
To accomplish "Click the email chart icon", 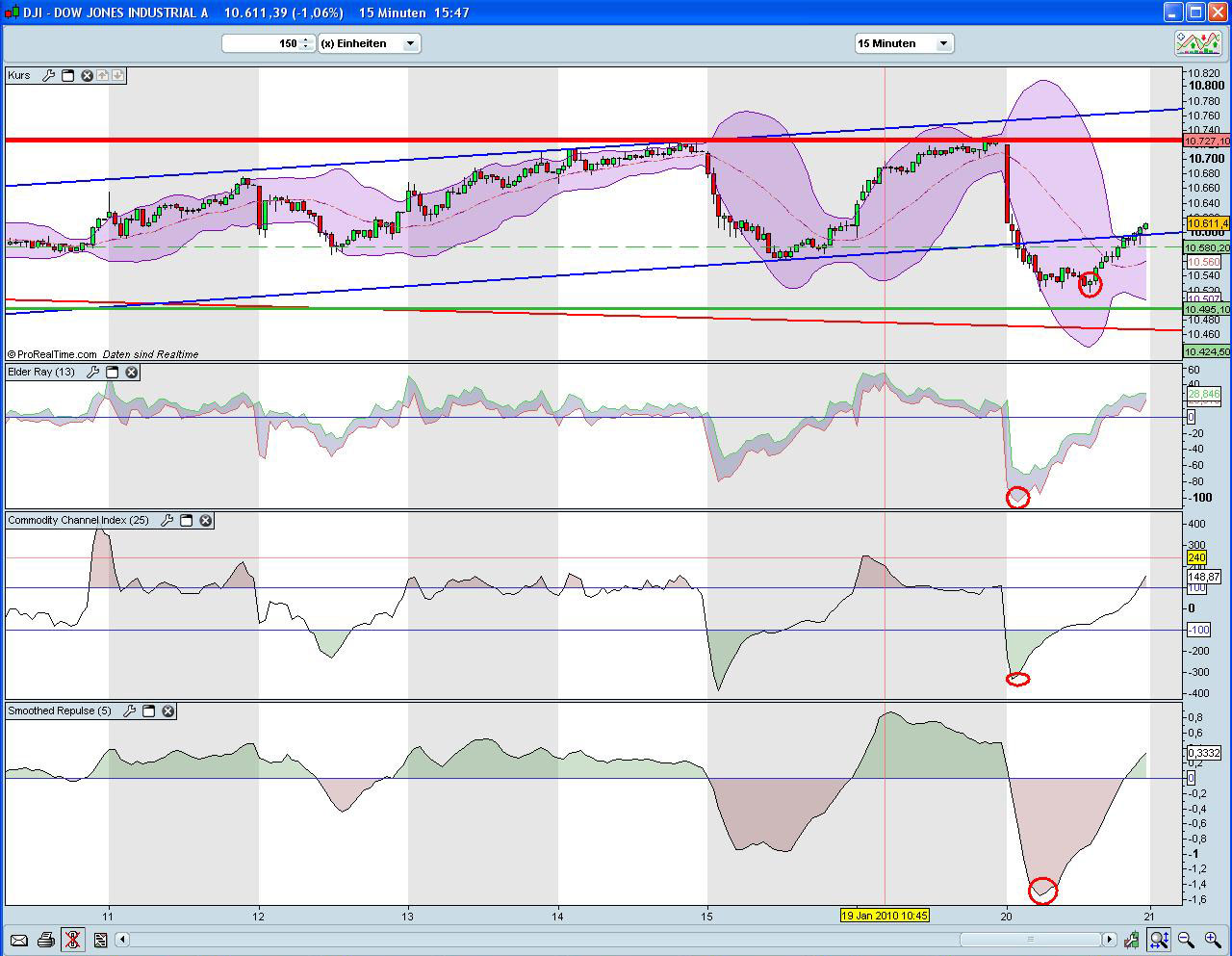I will click(19, 940).
